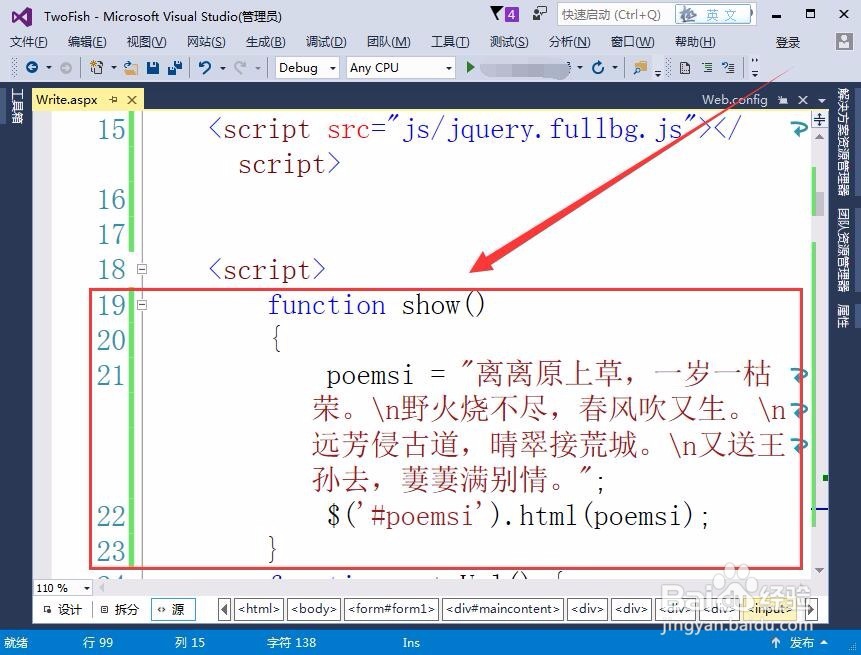Switch to 源 source view
Screen dimensions: 861x655
173,609
